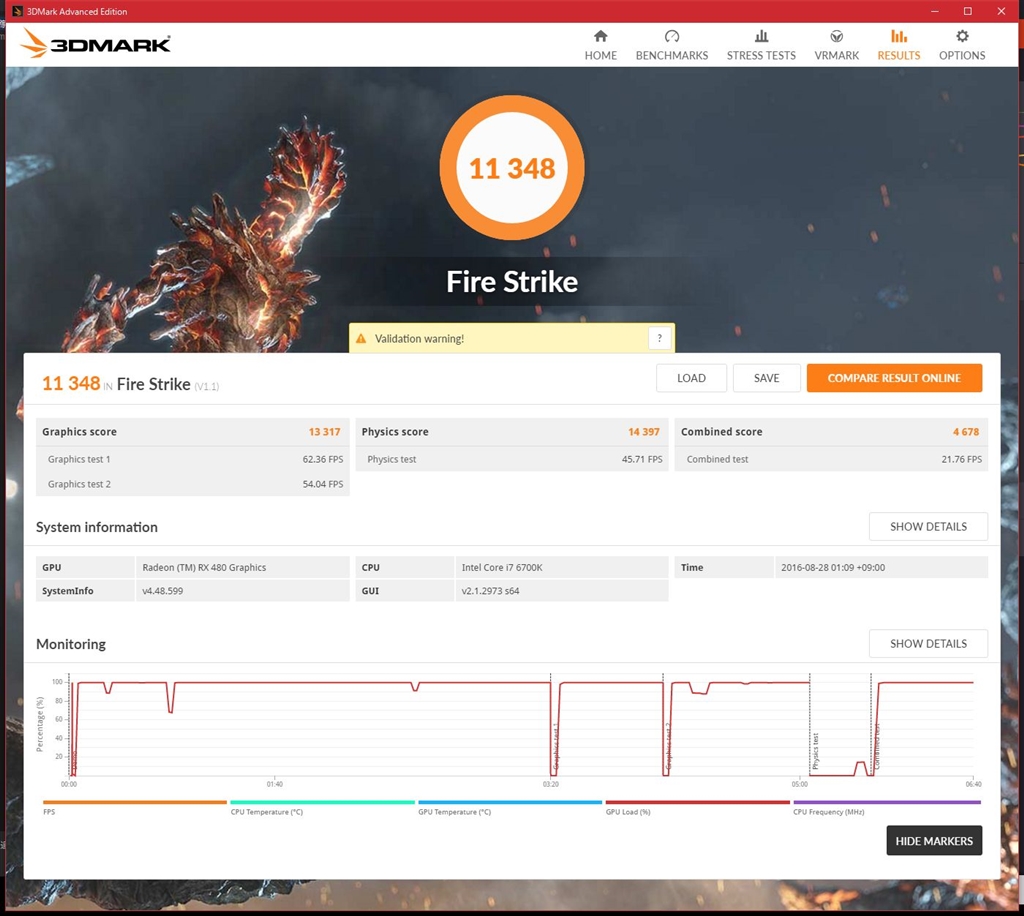The image size is (1024, 916).
Task: Click the Results bar chart icon
Action: coord(899,36)
